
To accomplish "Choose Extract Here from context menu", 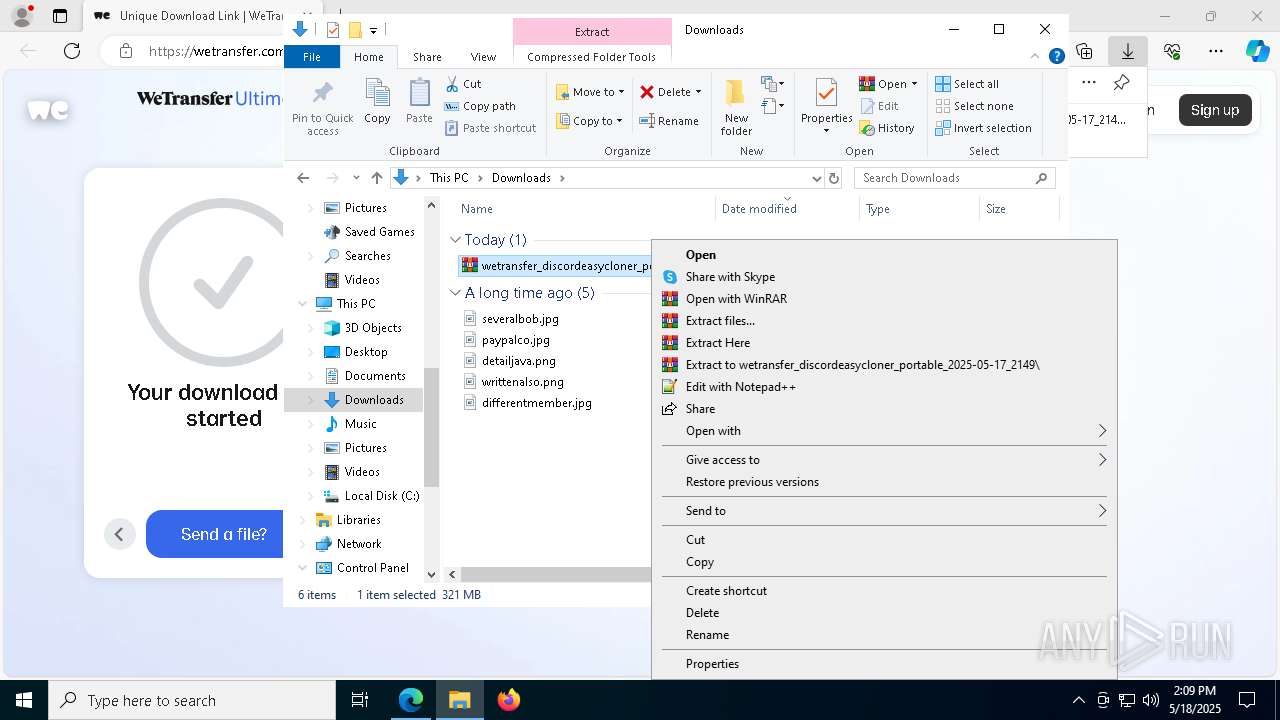I will tap(884, 343).
